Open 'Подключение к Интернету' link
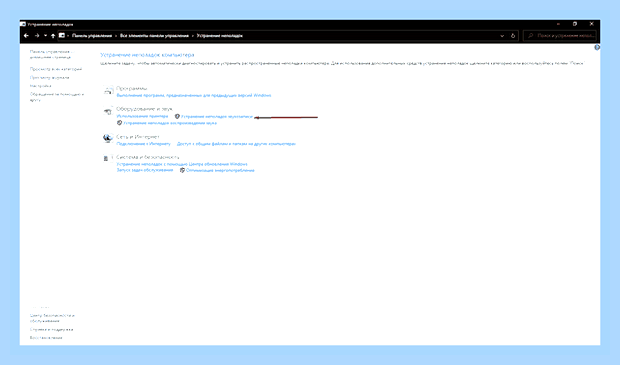 pos(144,144)
